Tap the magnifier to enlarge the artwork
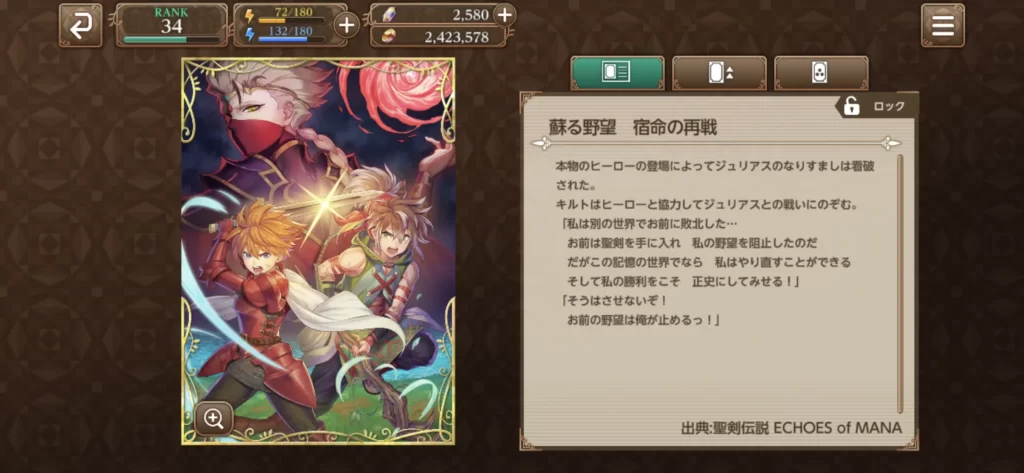Screen dimensions: 1024x473 [x=214, y=419]
